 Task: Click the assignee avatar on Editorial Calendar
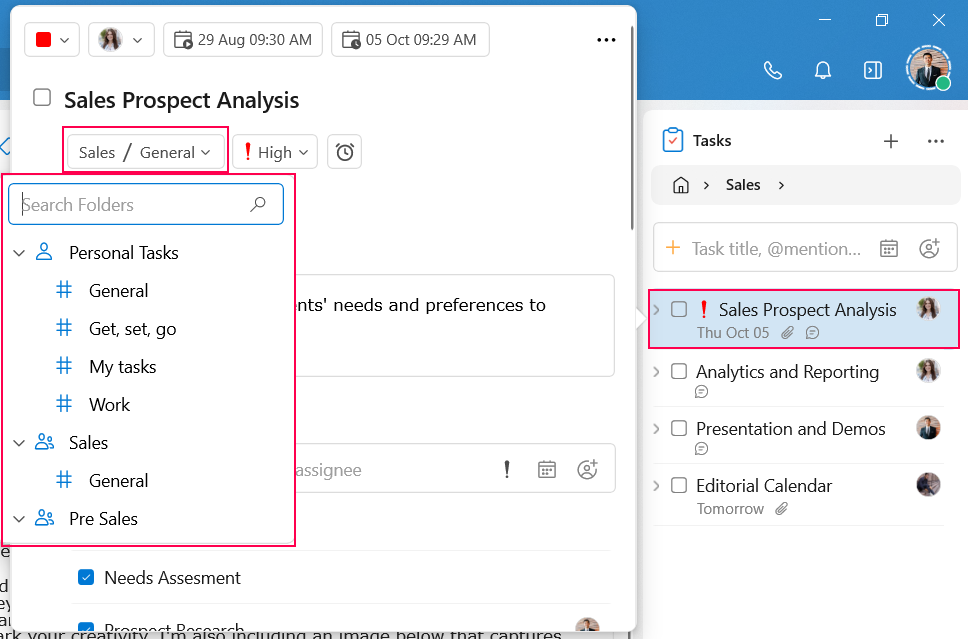(x=928, y=485)
